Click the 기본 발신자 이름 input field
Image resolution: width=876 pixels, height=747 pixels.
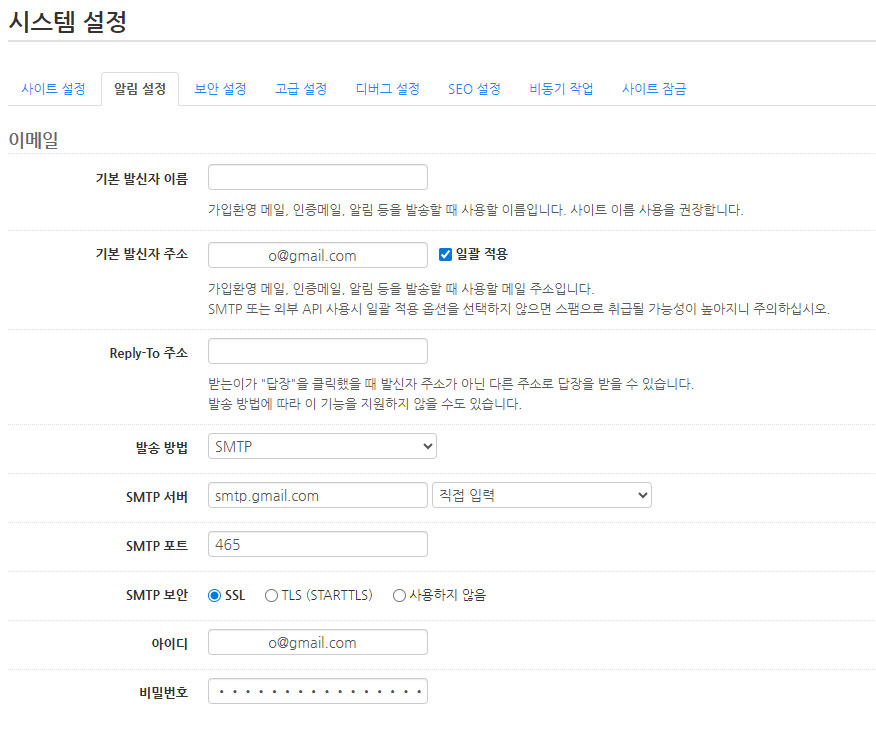(317, 177)
